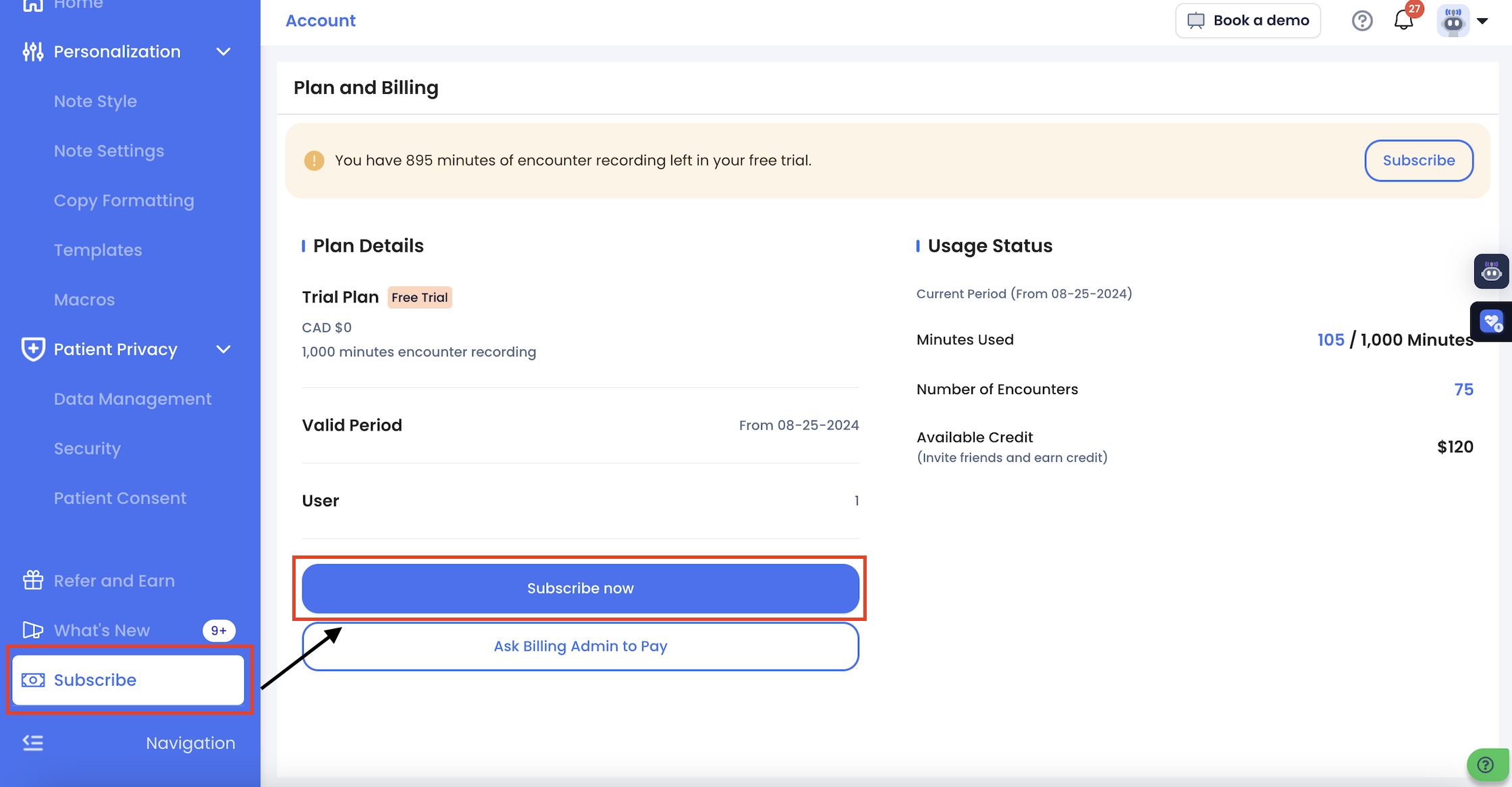
Task: Click the notification bell icon
Action: [1403, 21]
